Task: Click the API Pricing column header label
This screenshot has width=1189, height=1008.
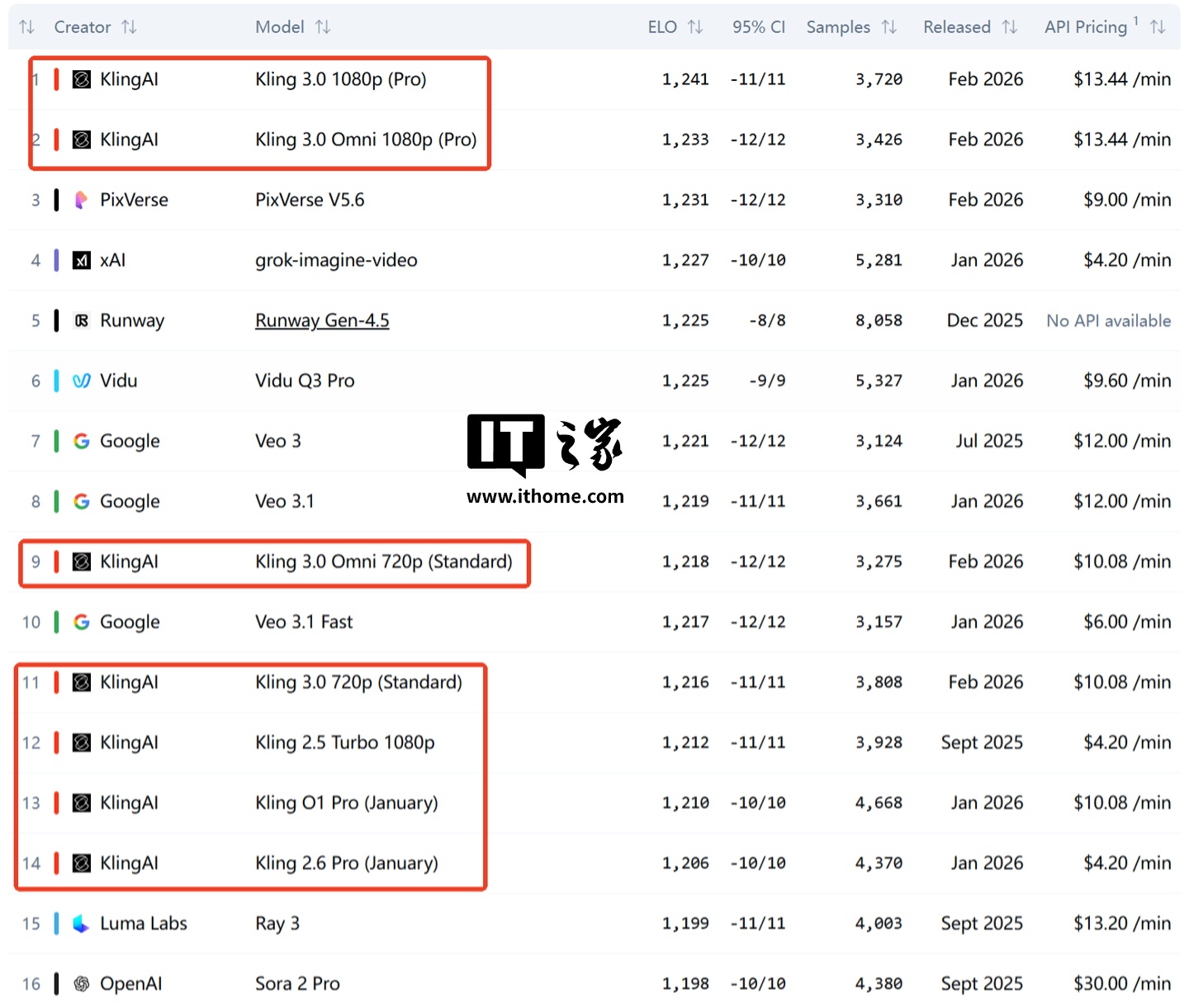Action: (x=1086, y=27)
